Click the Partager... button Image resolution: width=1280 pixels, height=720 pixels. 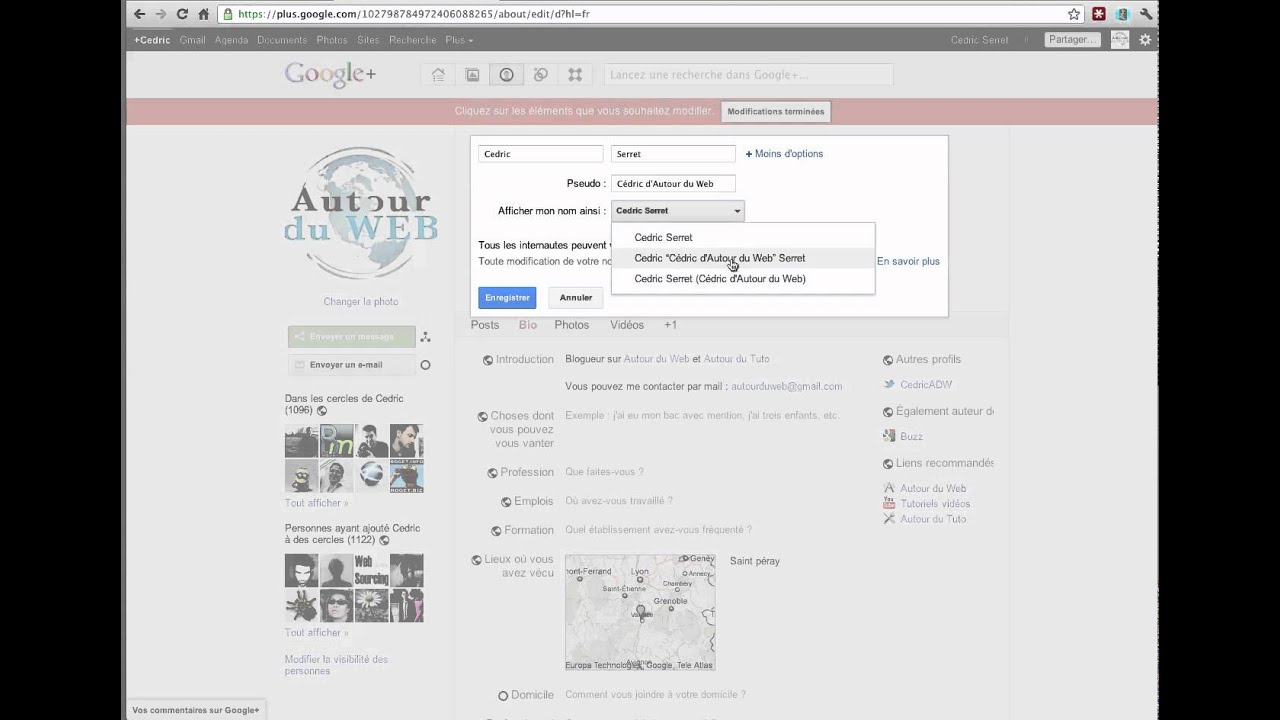[1073, 40]
